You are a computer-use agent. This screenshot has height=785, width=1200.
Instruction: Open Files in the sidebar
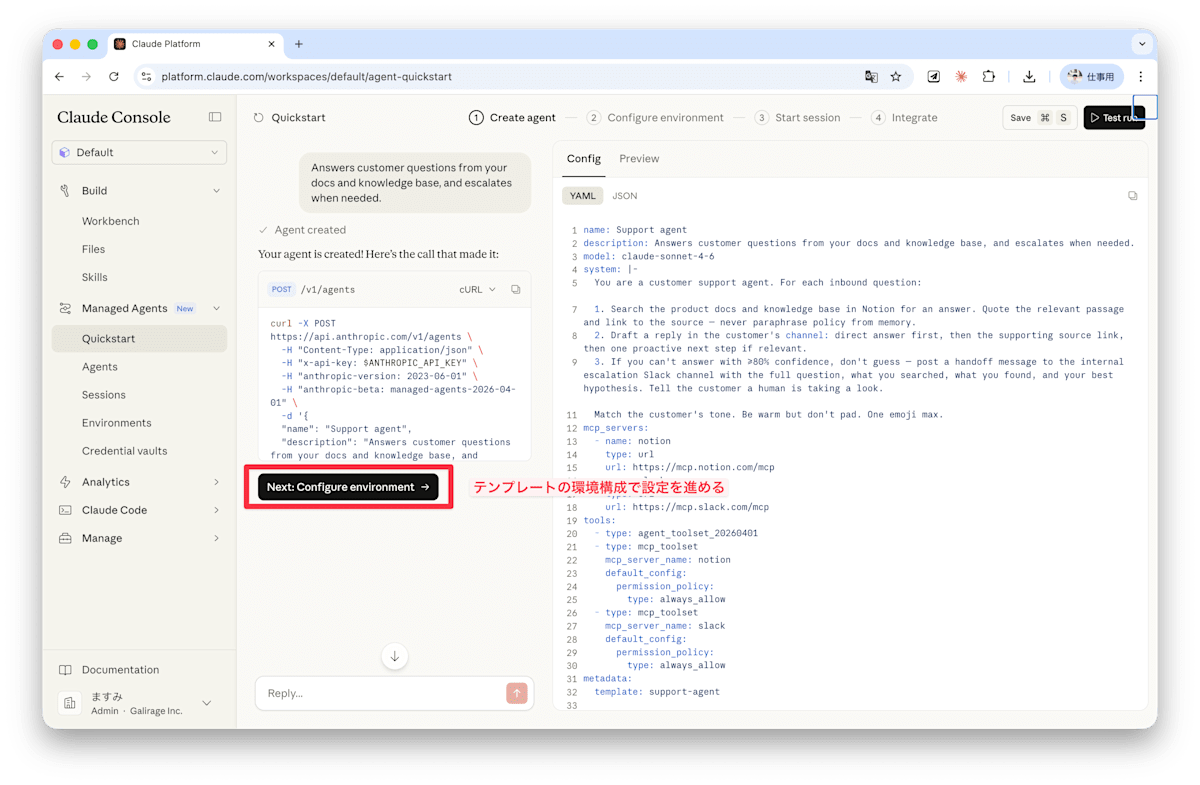coord(93,249)
